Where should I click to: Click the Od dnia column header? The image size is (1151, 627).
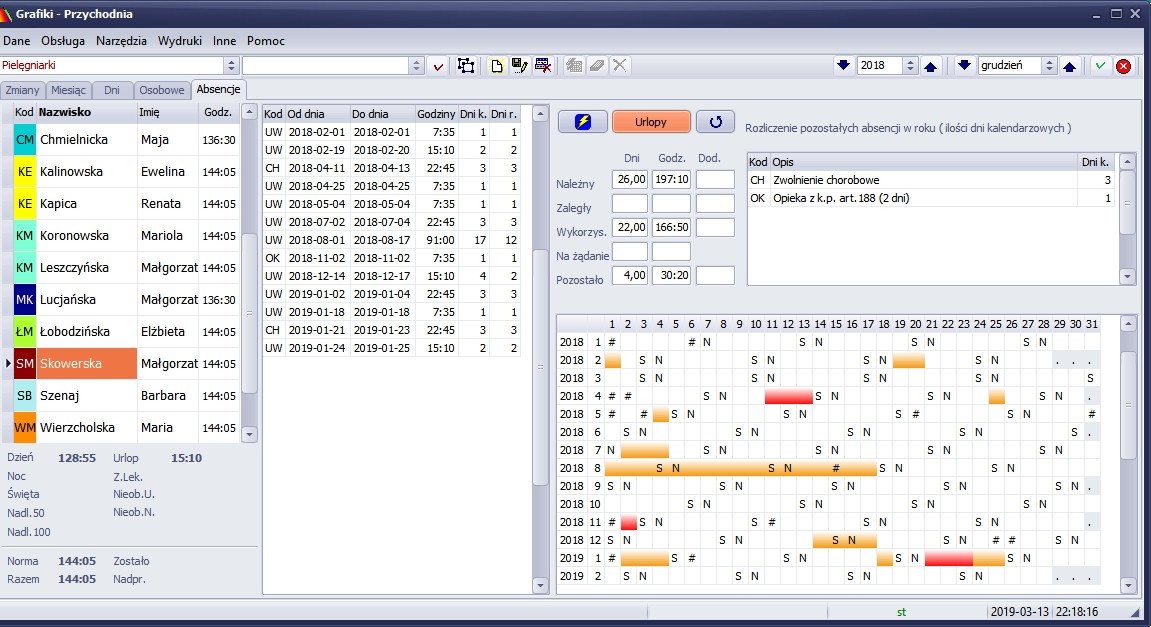[x=316, y=114]
